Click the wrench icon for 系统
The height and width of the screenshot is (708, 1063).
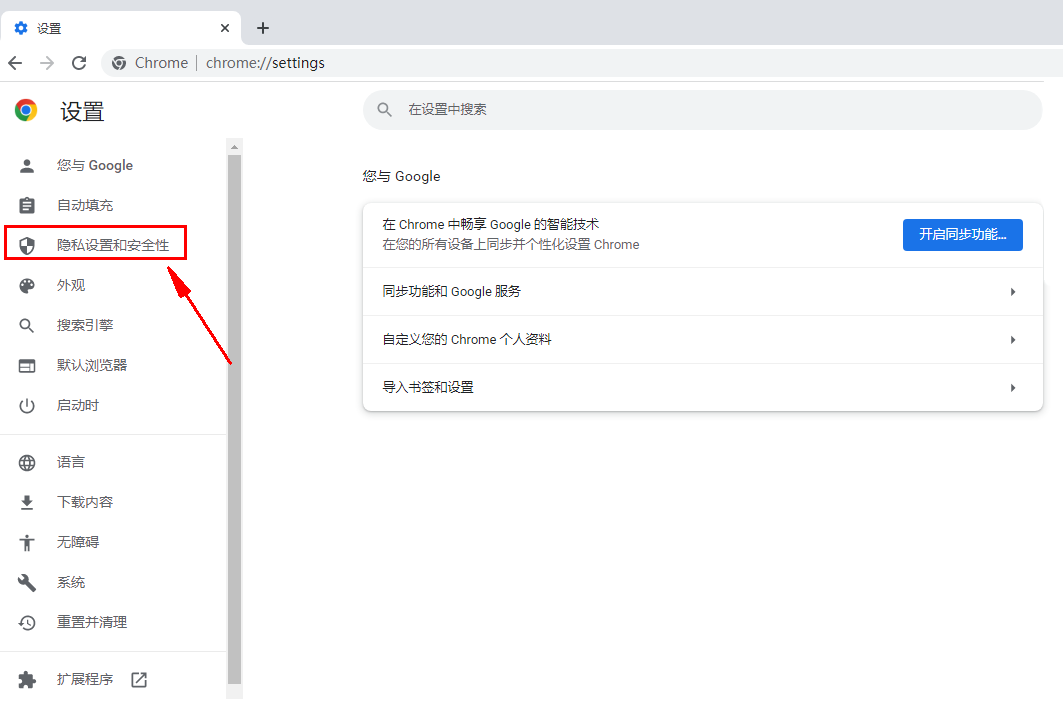pos(27,583)
